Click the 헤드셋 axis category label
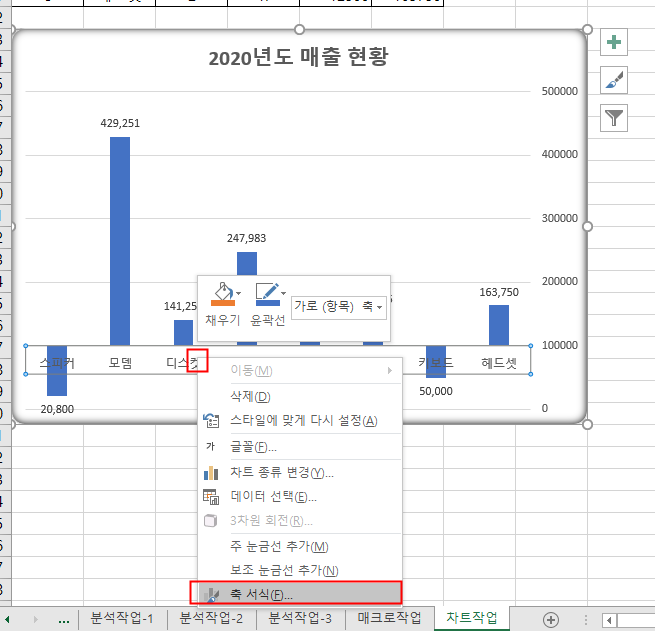 click(x=499, y=362)
